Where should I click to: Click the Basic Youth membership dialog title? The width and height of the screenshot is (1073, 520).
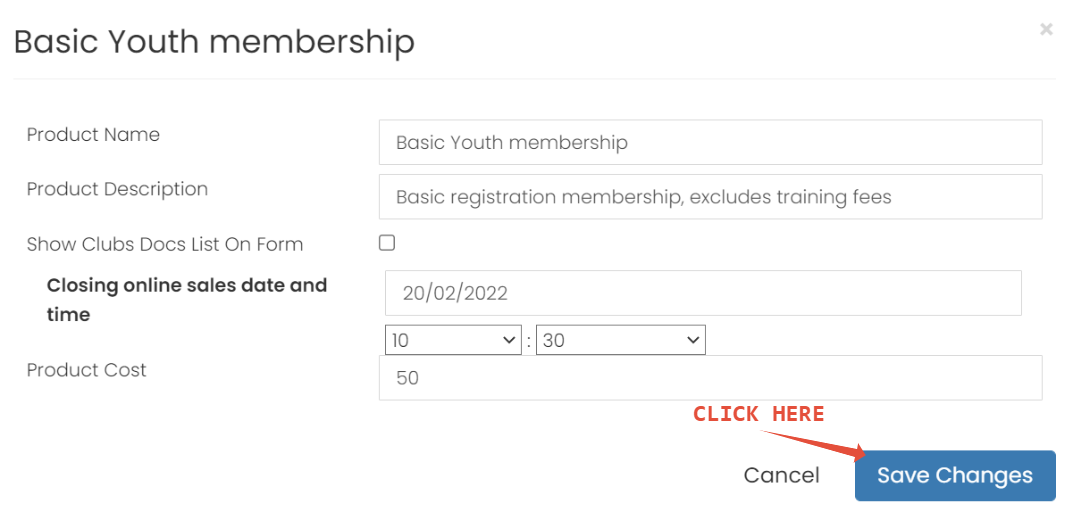coord(214,43)
